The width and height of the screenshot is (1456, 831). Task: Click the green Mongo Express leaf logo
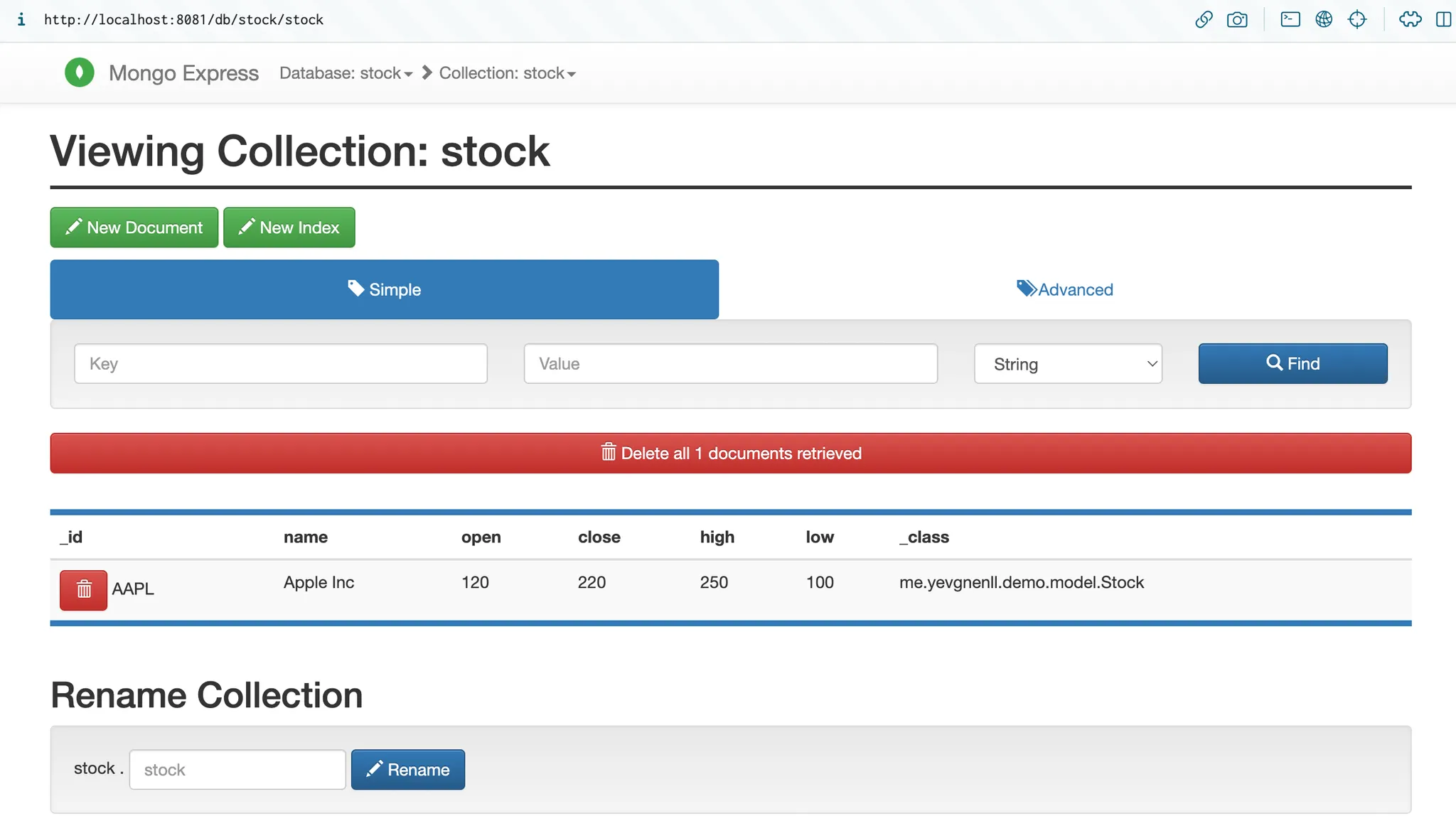(79, 73)
